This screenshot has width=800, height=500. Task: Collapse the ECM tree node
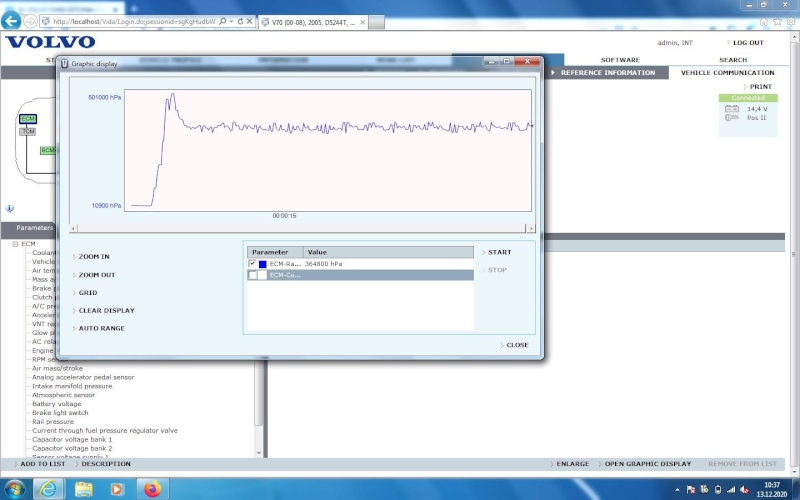pos(16,244)
